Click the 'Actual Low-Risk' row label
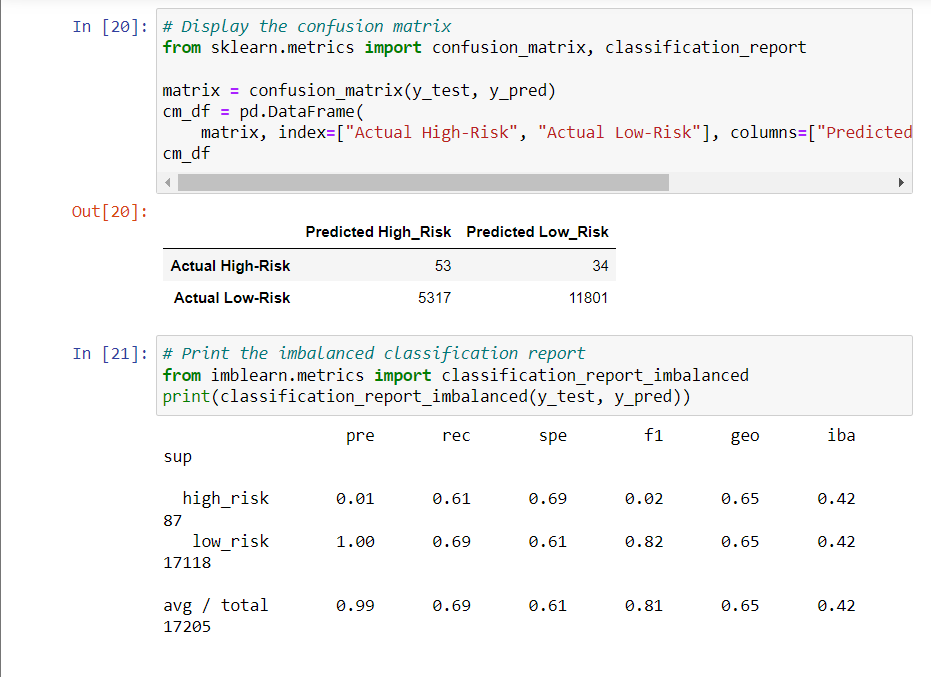 [x=232, y=298]
